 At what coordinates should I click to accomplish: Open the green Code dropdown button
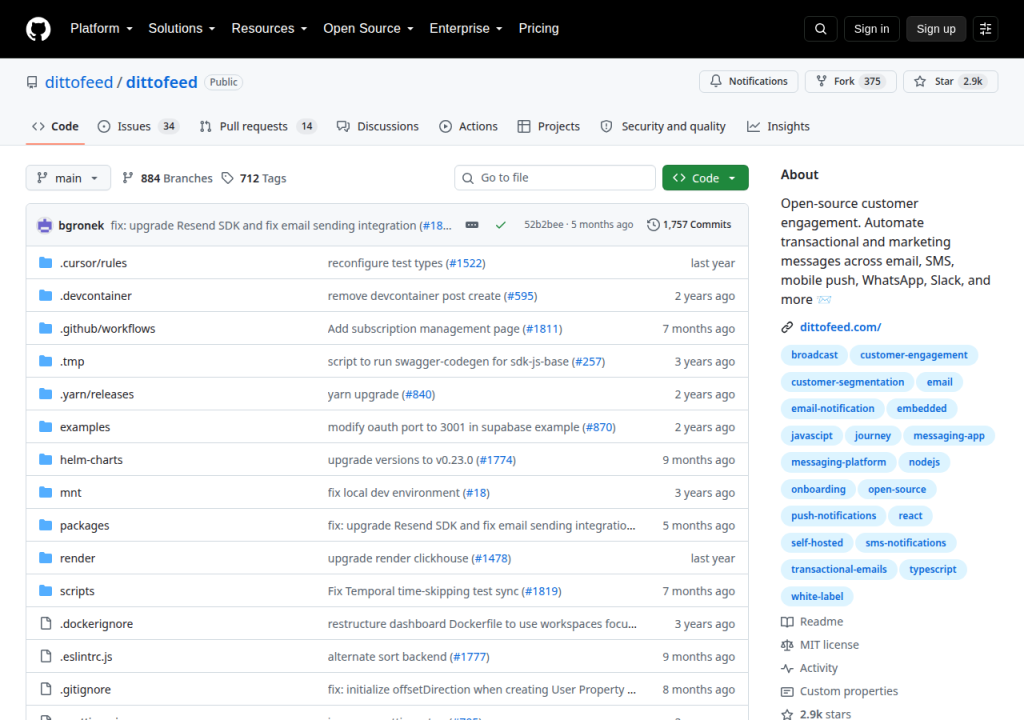(x=705, y=178)
